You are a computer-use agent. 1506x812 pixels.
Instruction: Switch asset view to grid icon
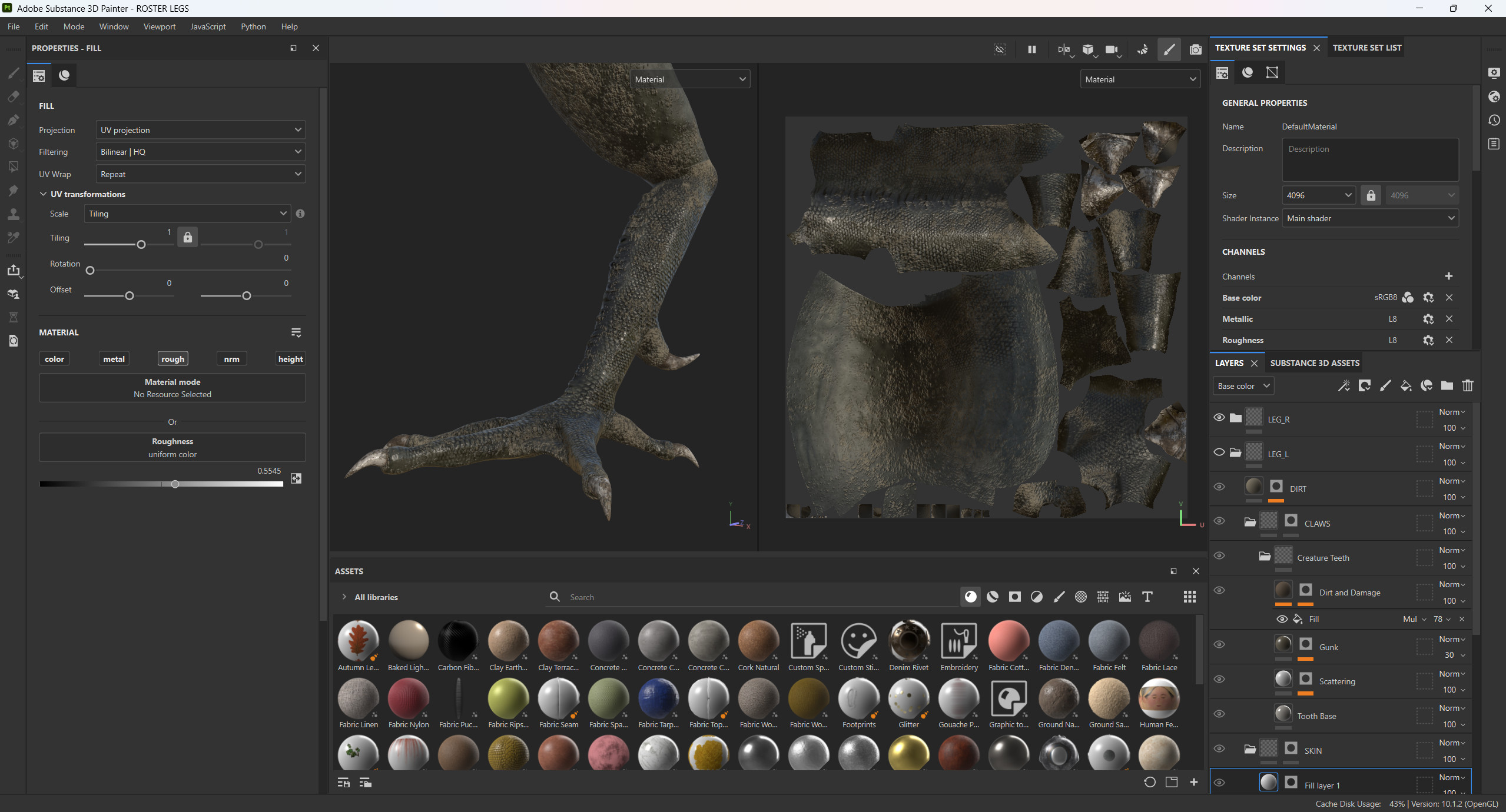(x=1189, y=597)
